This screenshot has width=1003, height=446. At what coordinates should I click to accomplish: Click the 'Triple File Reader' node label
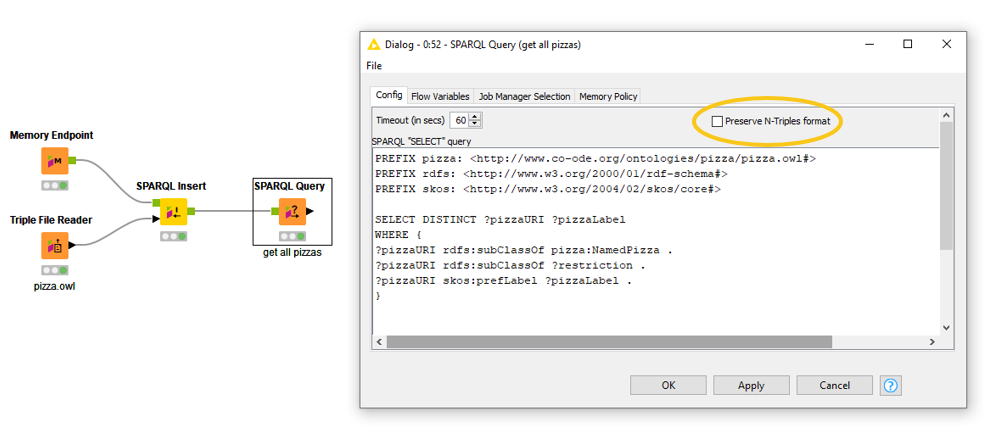coord(51,220)
